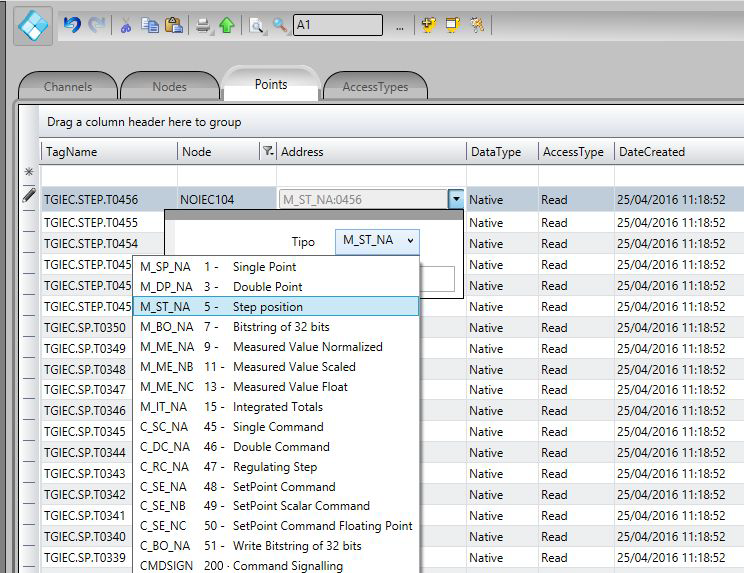Switch to the Nodes tab
The width and height of the screenshot is (744, 573).
pos(169,87)
